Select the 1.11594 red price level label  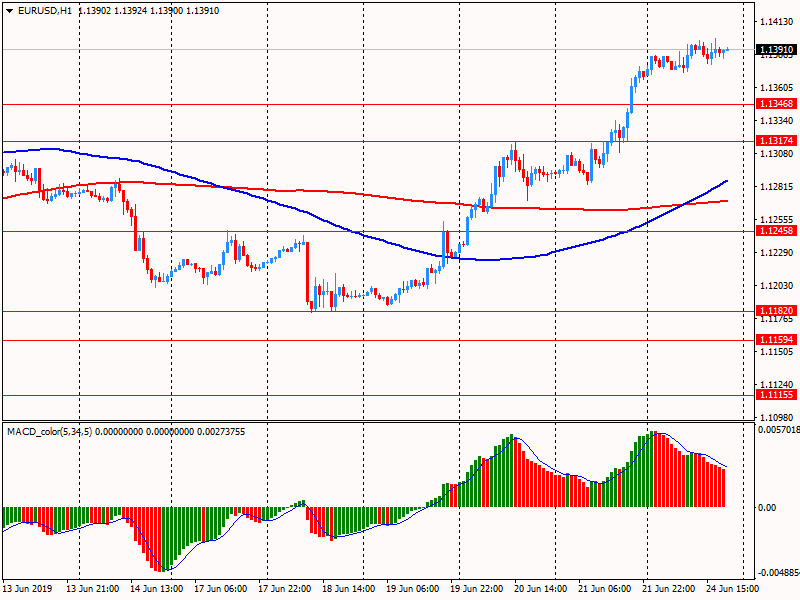pyautogui.click(x=777, y=340)
